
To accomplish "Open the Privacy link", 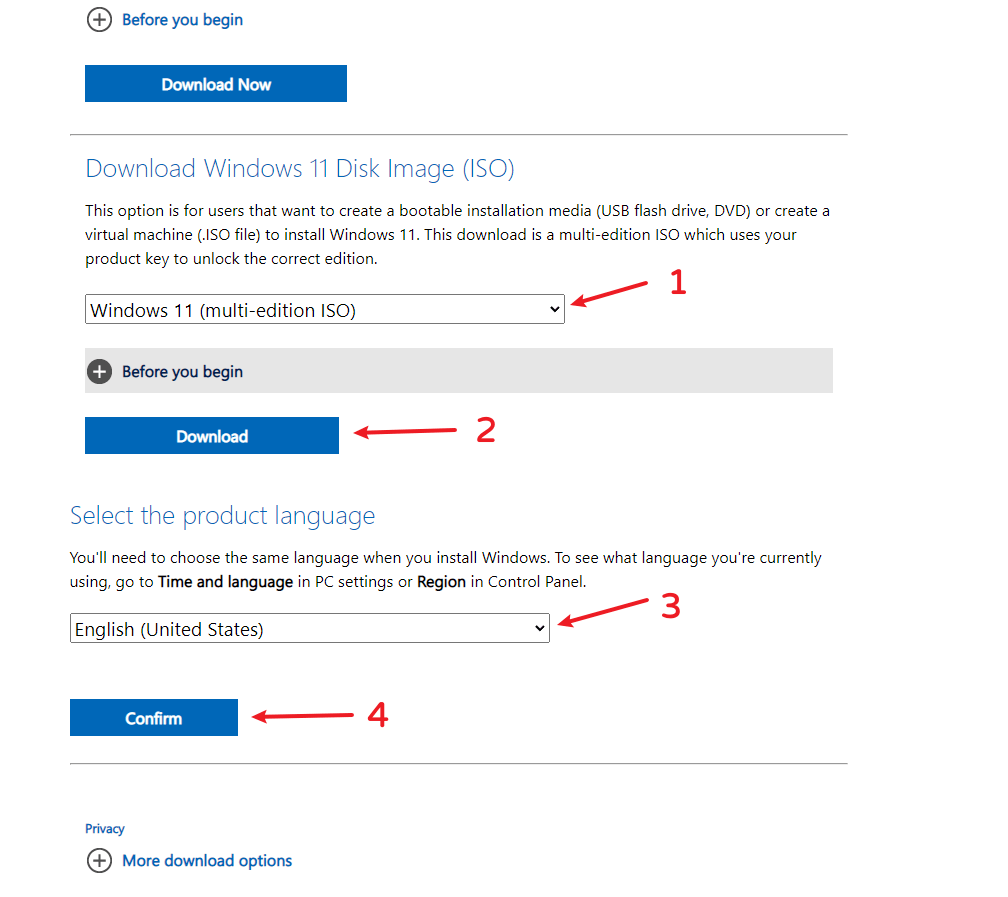I will click(x=105, y=829).
